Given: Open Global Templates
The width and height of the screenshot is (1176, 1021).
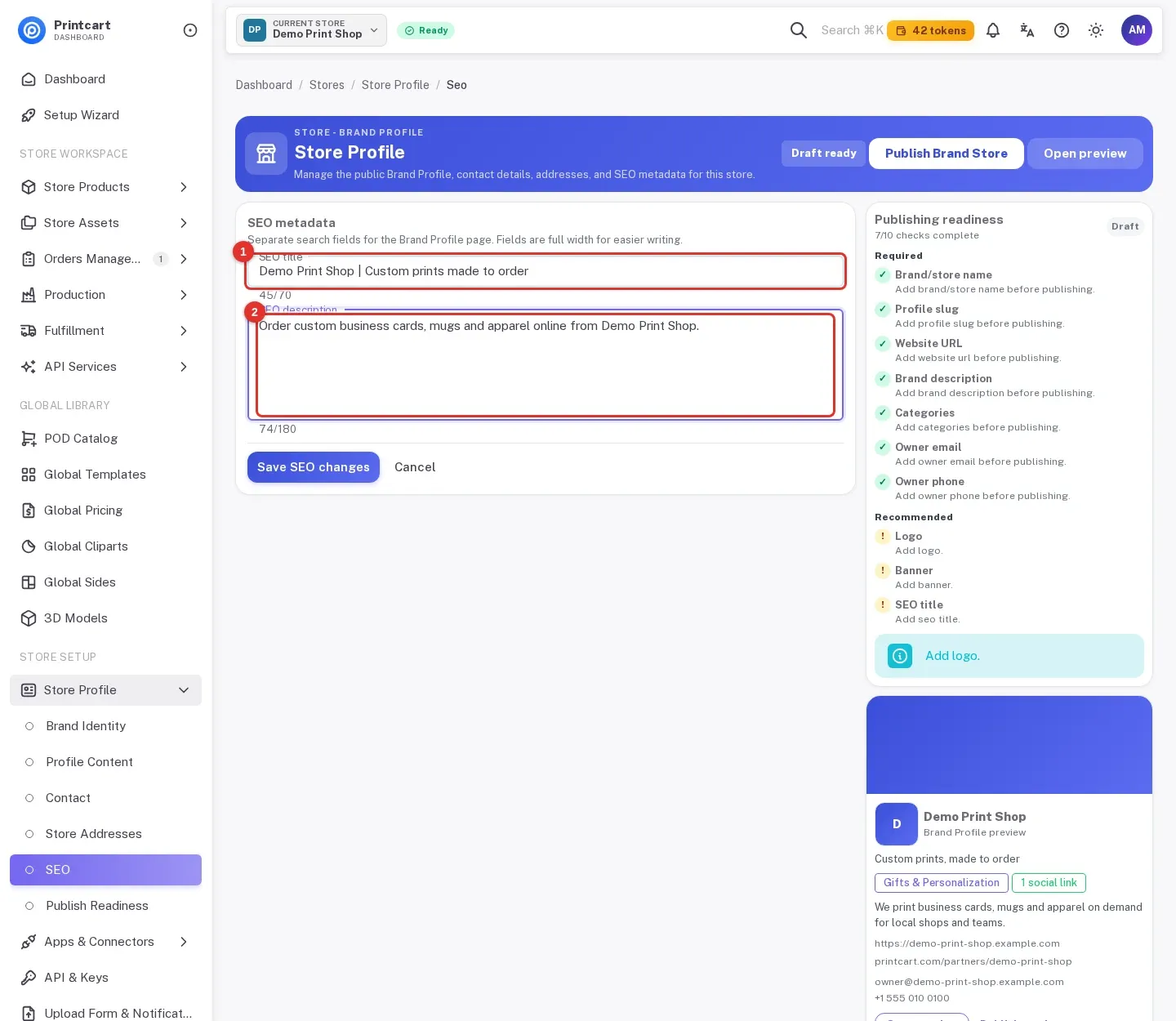Looking at the screenshot, I should pos(106,475).
